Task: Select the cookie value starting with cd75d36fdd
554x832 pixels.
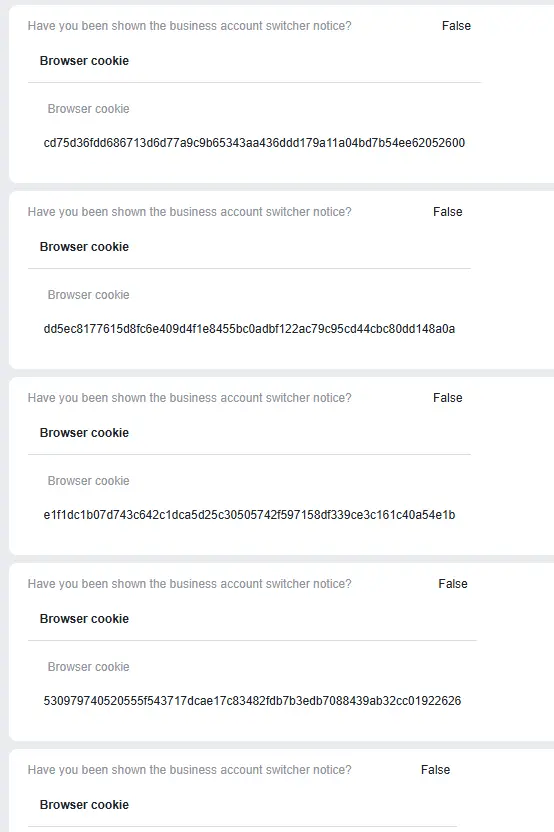Action: pyautogui.click(x=254, y=143)
